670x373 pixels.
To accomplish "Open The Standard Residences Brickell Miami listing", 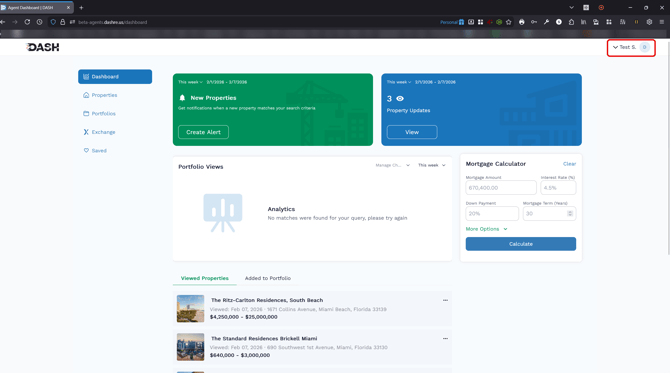I will [264, 338].
